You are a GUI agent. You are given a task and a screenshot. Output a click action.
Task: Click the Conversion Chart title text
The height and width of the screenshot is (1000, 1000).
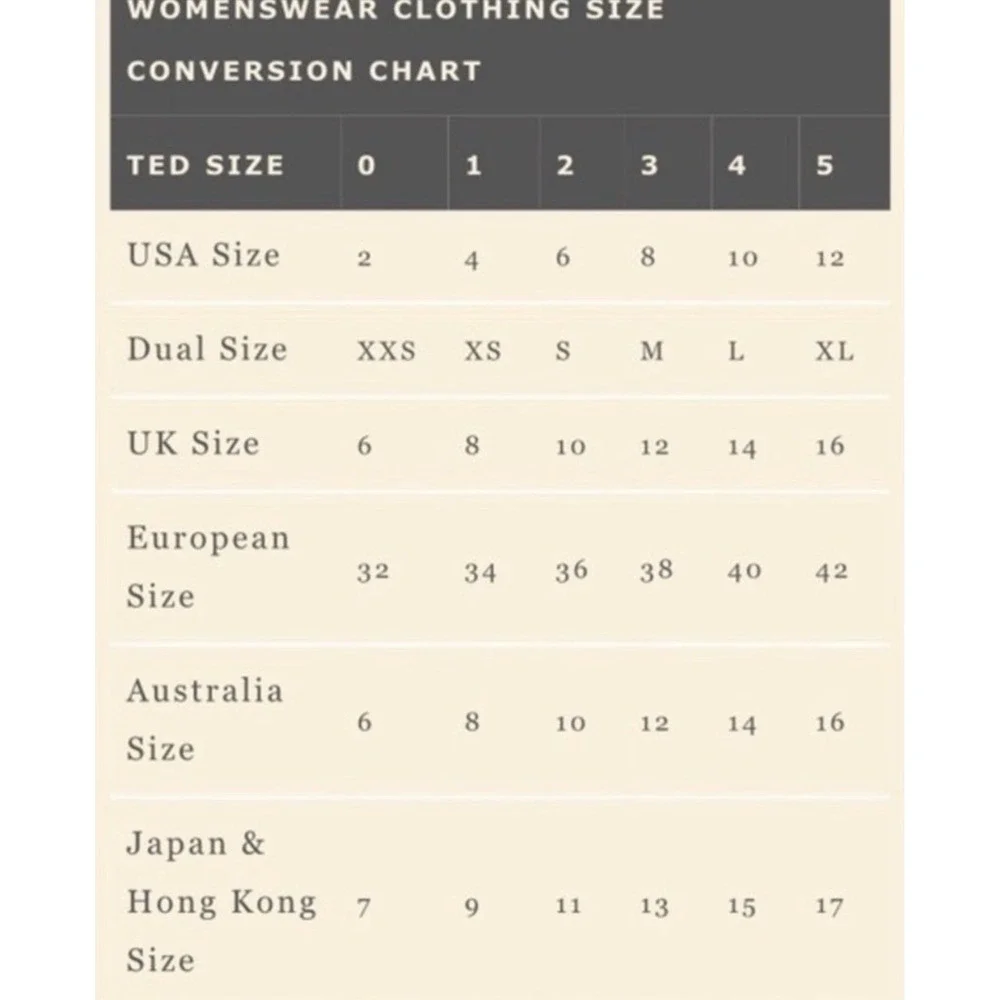coord(304,71)
